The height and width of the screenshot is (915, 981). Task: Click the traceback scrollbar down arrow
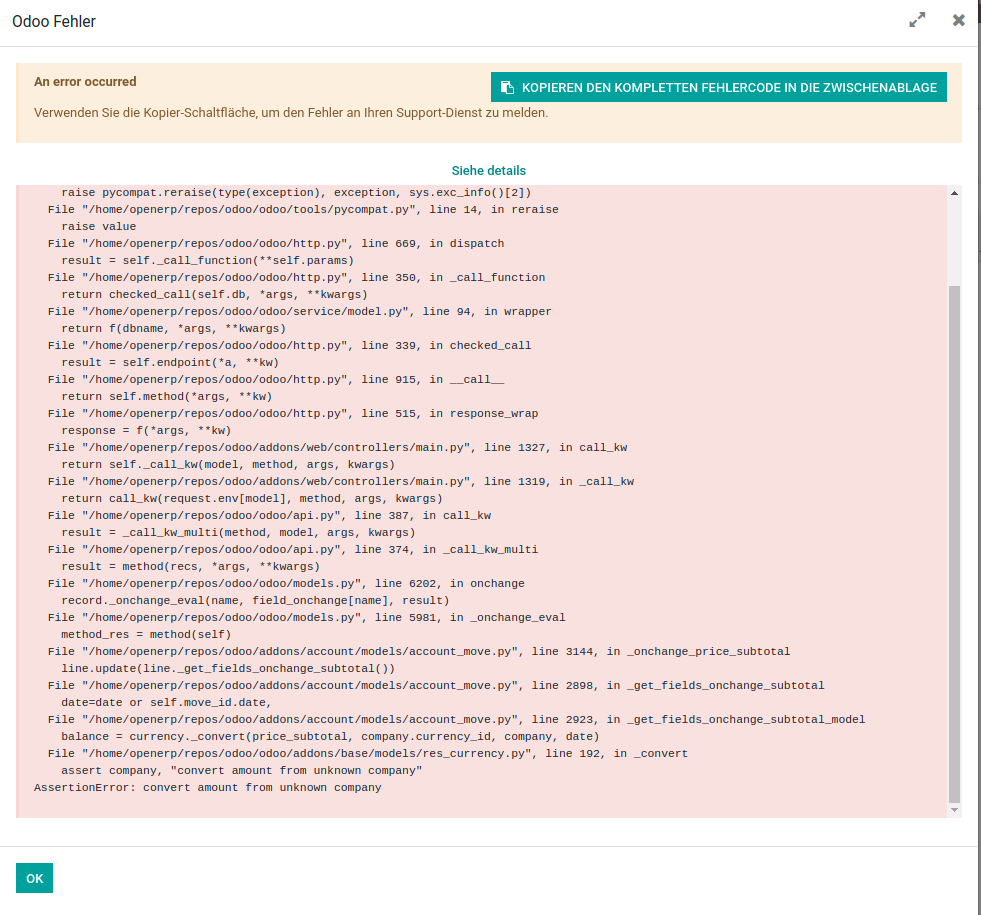point(954,810)
